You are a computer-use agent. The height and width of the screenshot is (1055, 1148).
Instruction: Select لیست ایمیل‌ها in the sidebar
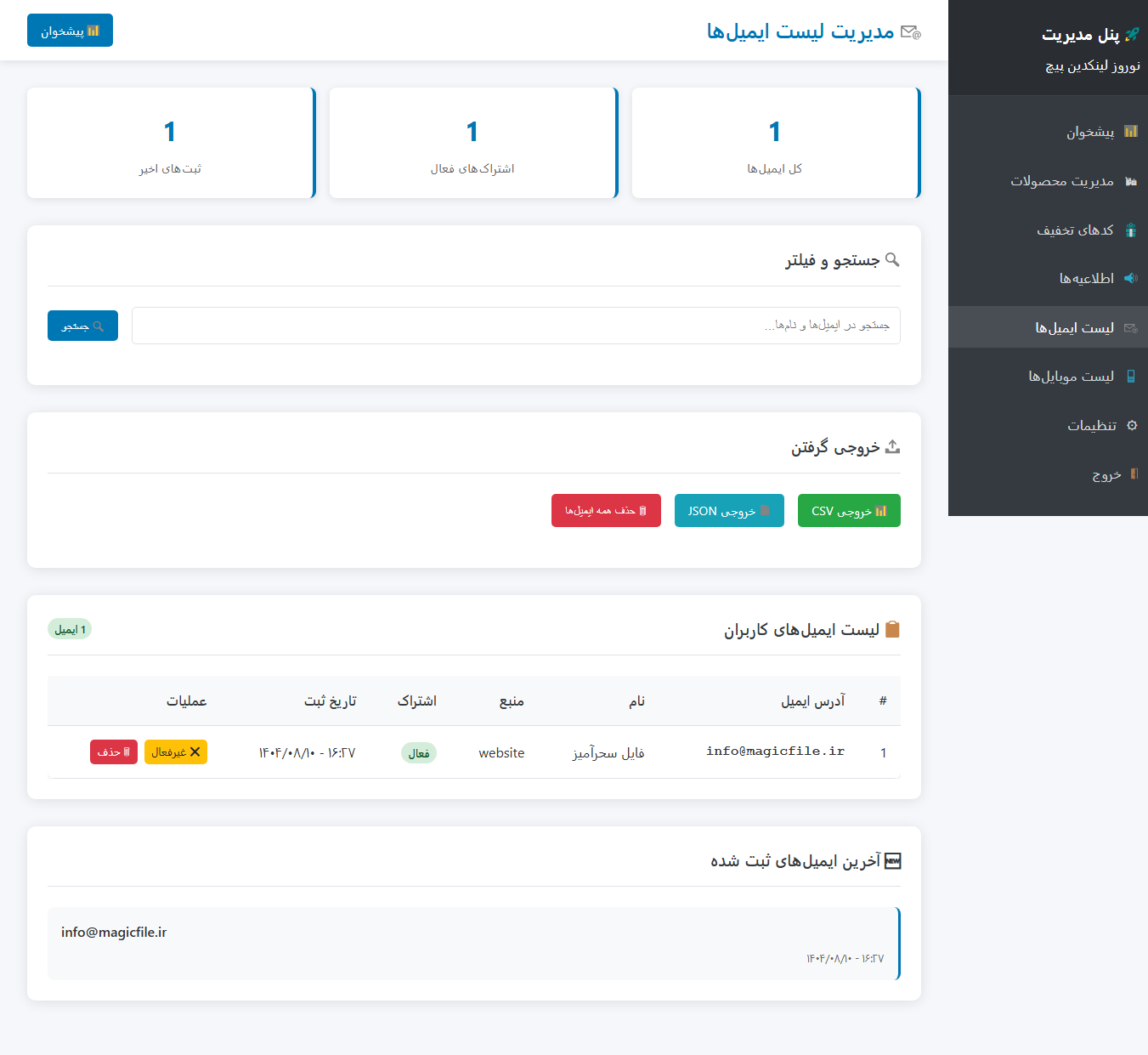point(1075,327)
